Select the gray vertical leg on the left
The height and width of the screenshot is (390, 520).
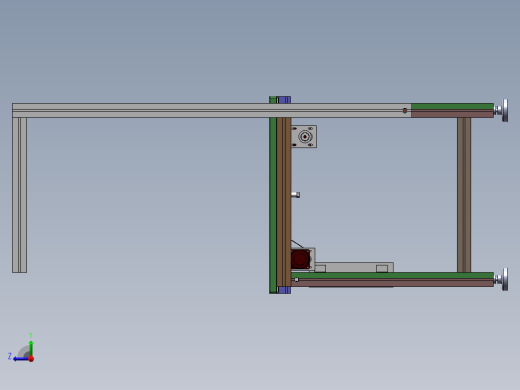click(19, 195)
